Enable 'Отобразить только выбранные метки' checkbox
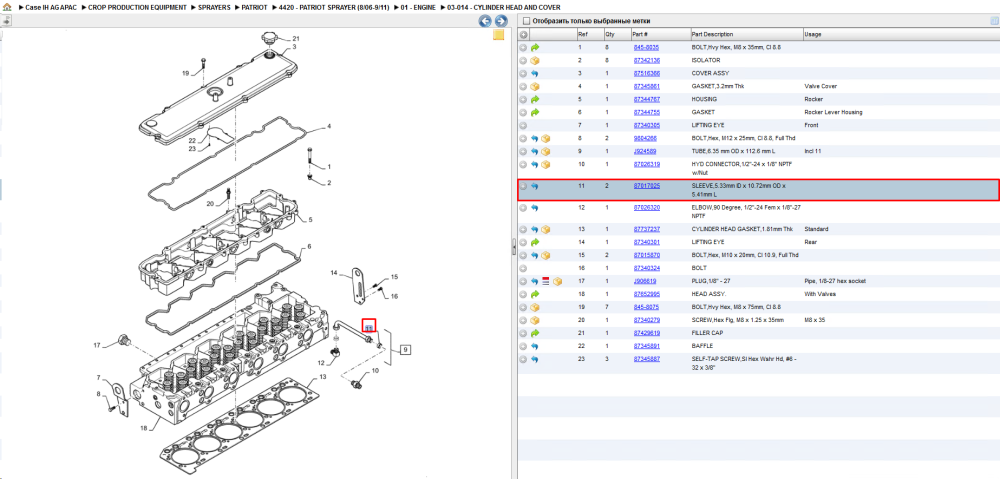This screenshot has height=479, width=1000. pos(525,21)
